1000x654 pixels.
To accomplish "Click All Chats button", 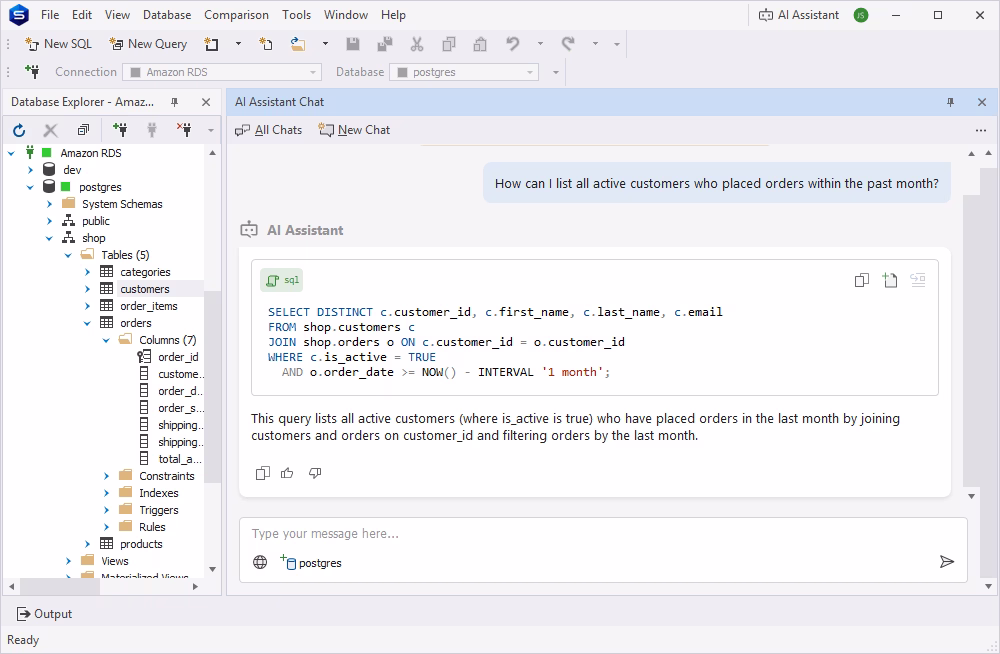I will [268, 130].
